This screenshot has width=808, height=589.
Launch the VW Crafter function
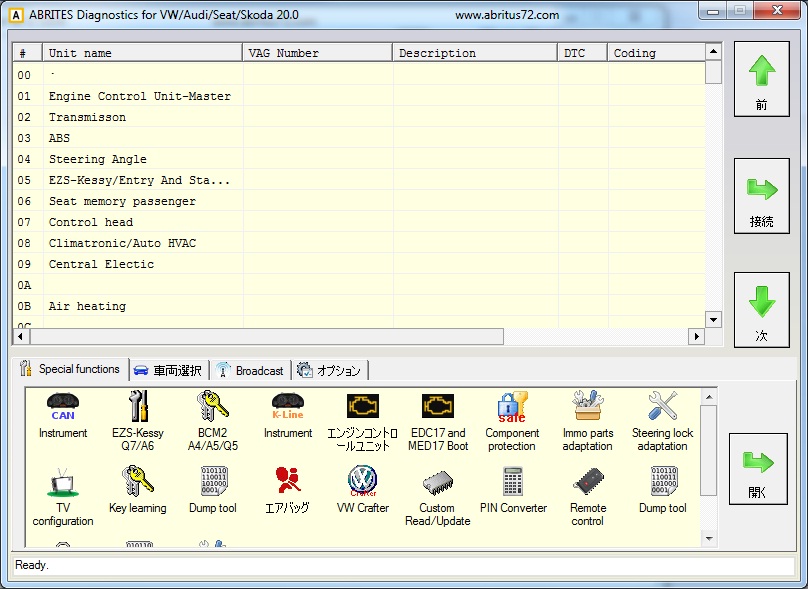[363, 490]
